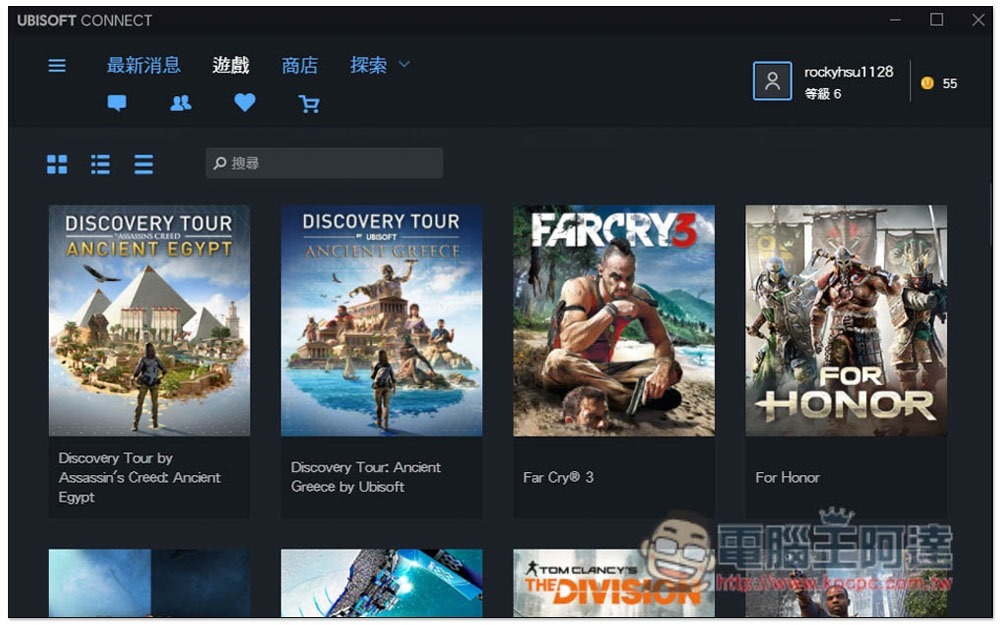The image size is (1000, 625).
Task: Click the 搜尋 search field
Action: pos(324,163)
